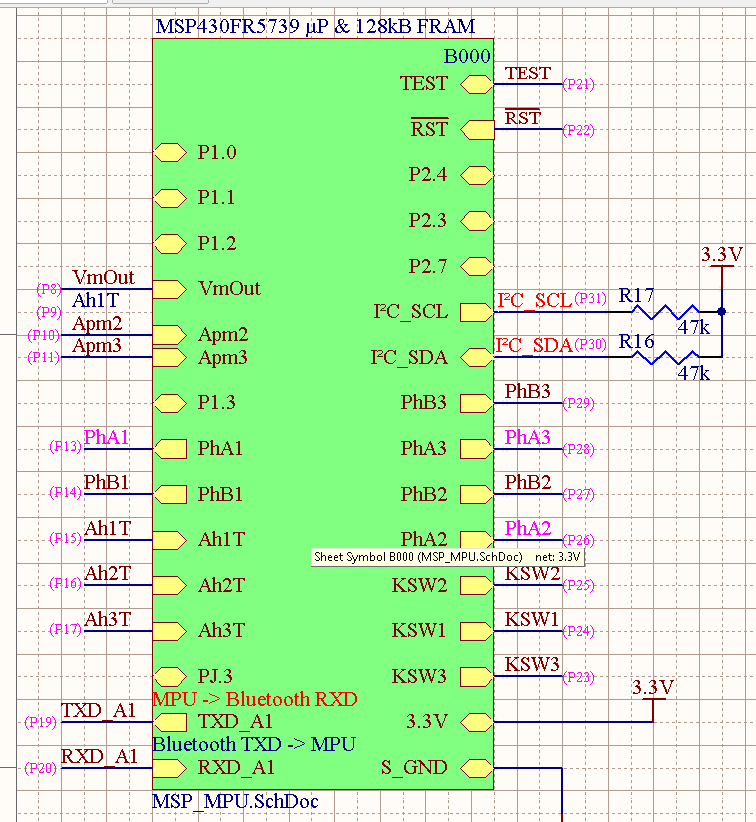The width and height of the screenshot is (756, 822).
Task: Select the (P30) parameter label
Action: pos(591,344)
